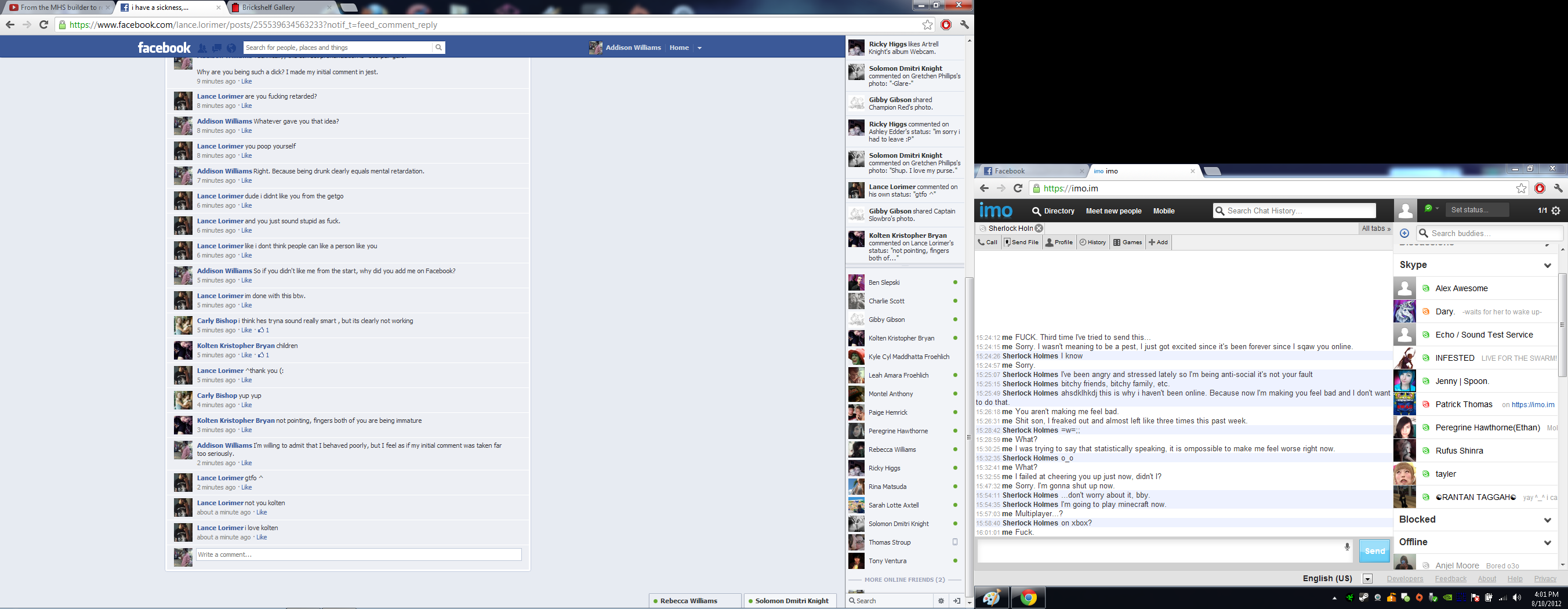
Task: Expand the Offline buddy group
Action: [1547, 542]
